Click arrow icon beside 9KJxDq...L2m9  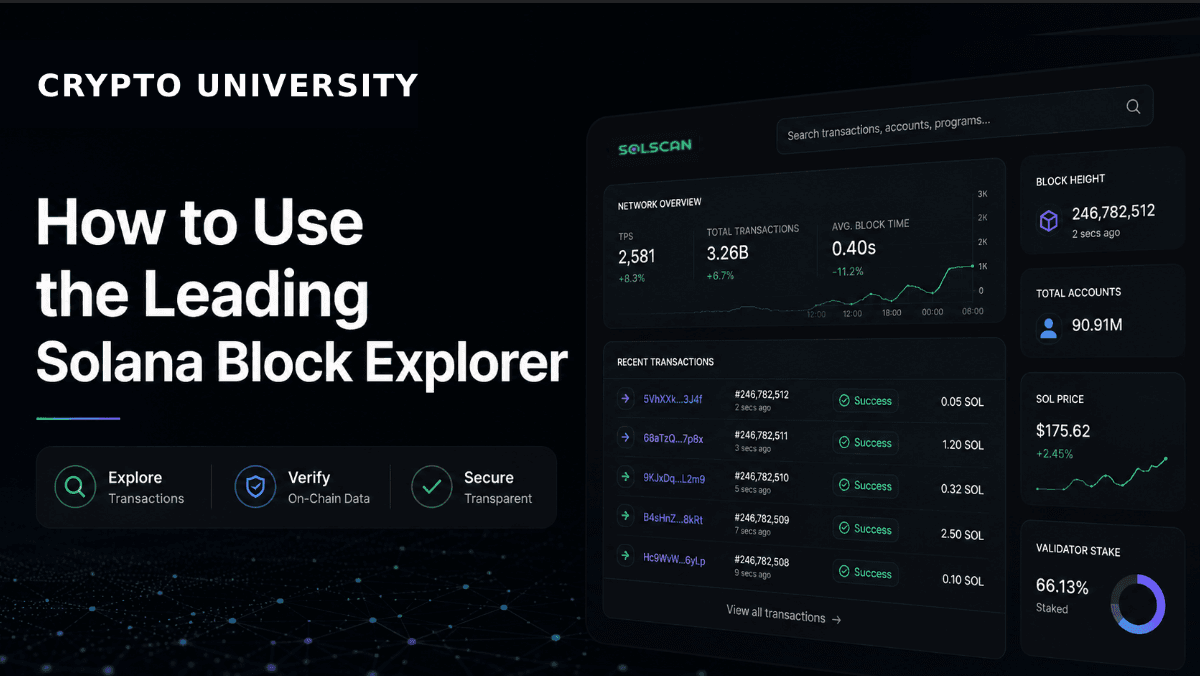(626, 477)
